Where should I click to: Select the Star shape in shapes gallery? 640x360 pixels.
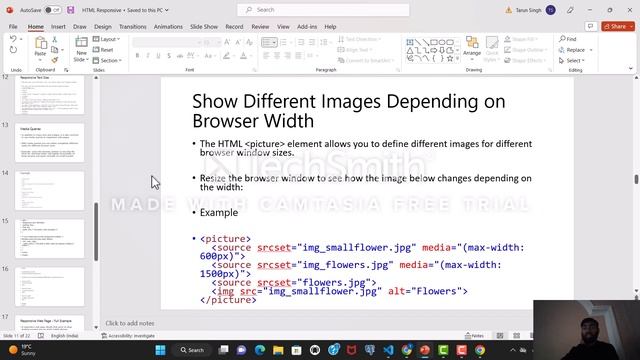[x=449, y=59]
